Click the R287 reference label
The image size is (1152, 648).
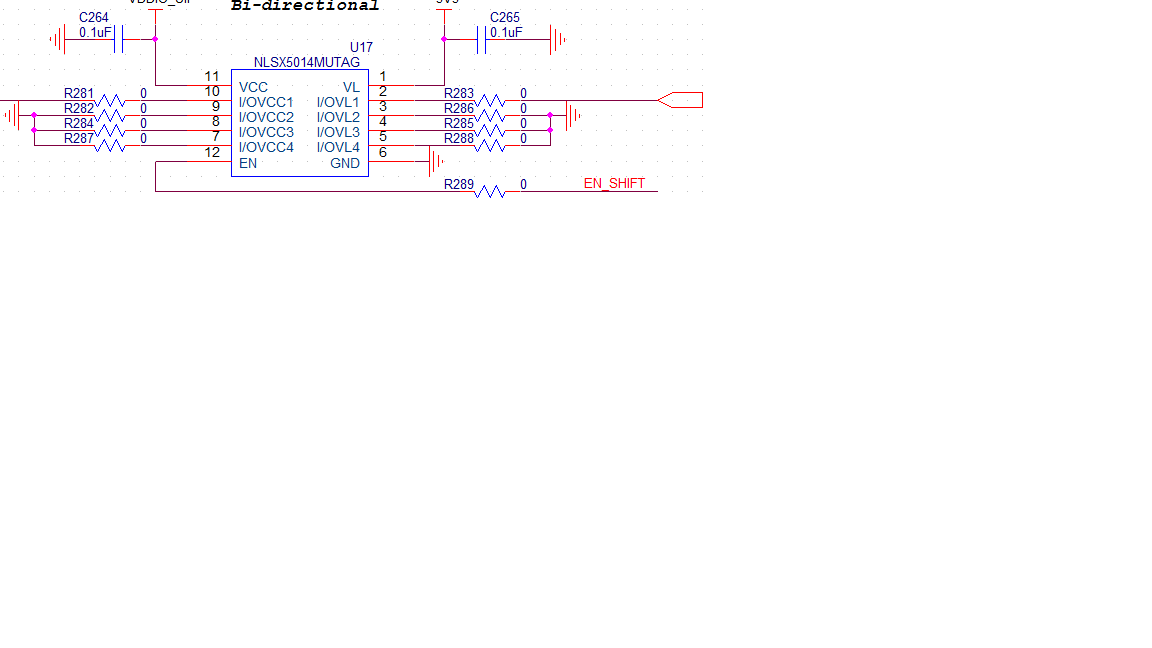point(79,138)
